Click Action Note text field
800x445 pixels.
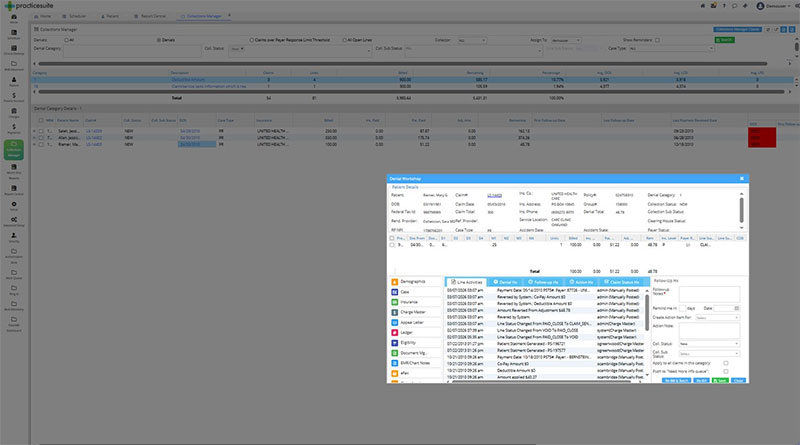tap(709, 331)
